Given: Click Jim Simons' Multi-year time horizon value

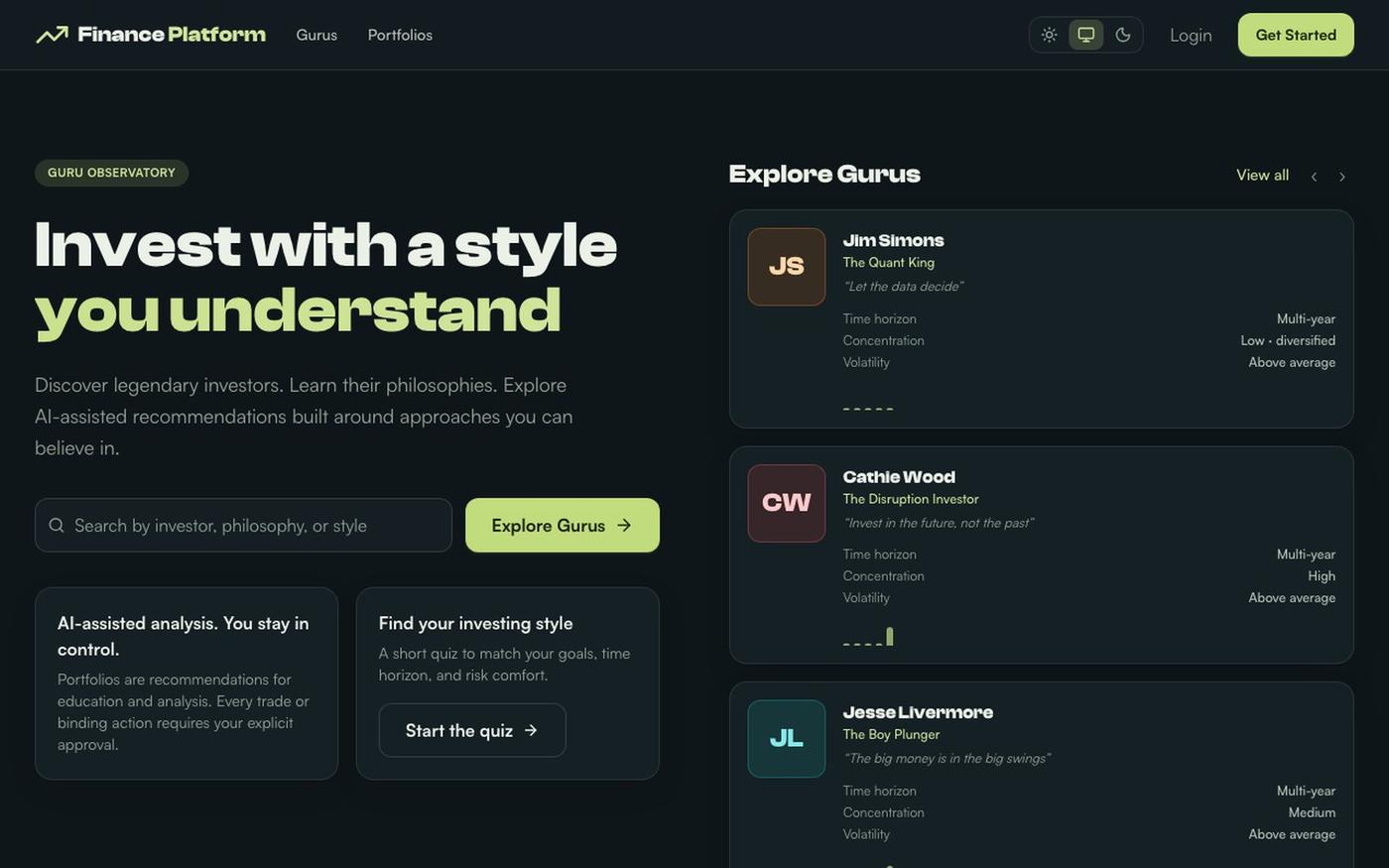Looking at the screenshot, I should point(1306,318).
